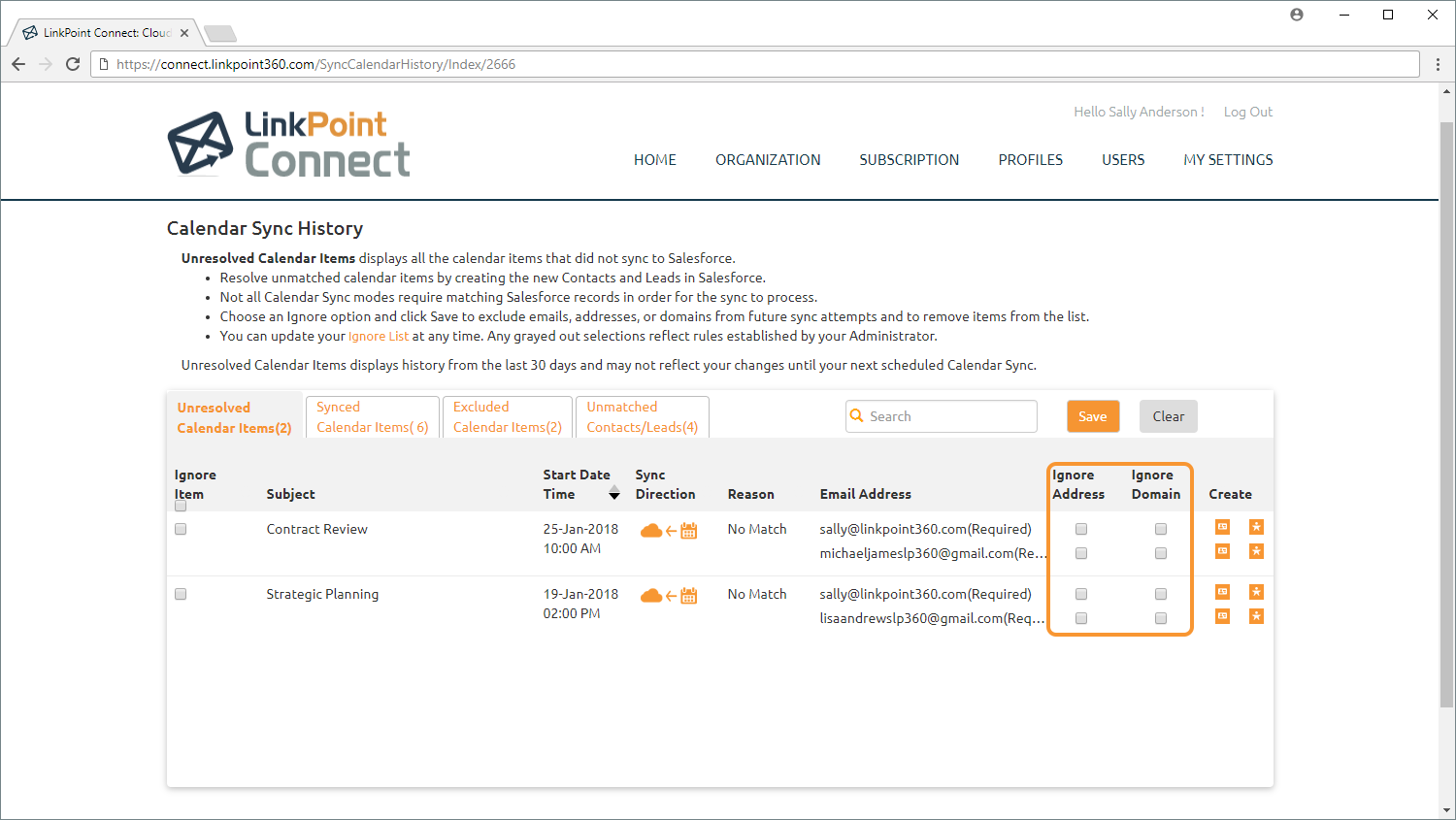
Task: Check Ignore Address for michaeljameslp360@gmail.com
Action: [1081, 553]
